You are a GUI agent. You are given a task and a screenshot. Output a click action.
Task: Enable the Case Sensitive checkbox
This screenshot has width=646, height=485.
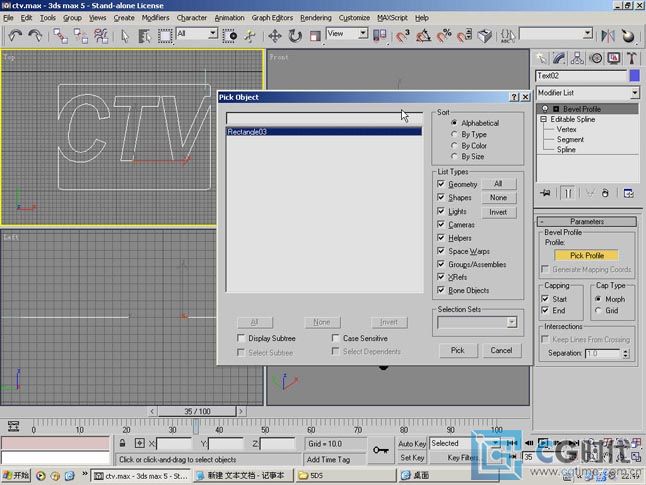(x=336, y=338)
